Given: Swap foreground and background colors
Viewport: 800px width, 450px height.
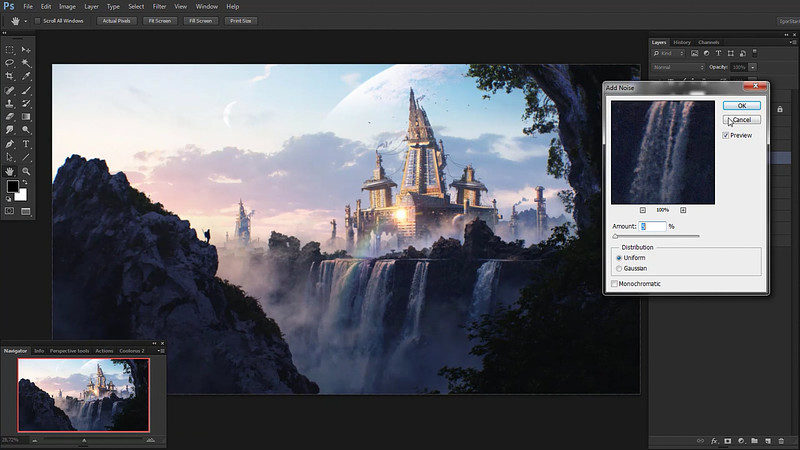Looking at the screenshot, I should [24, 182].
